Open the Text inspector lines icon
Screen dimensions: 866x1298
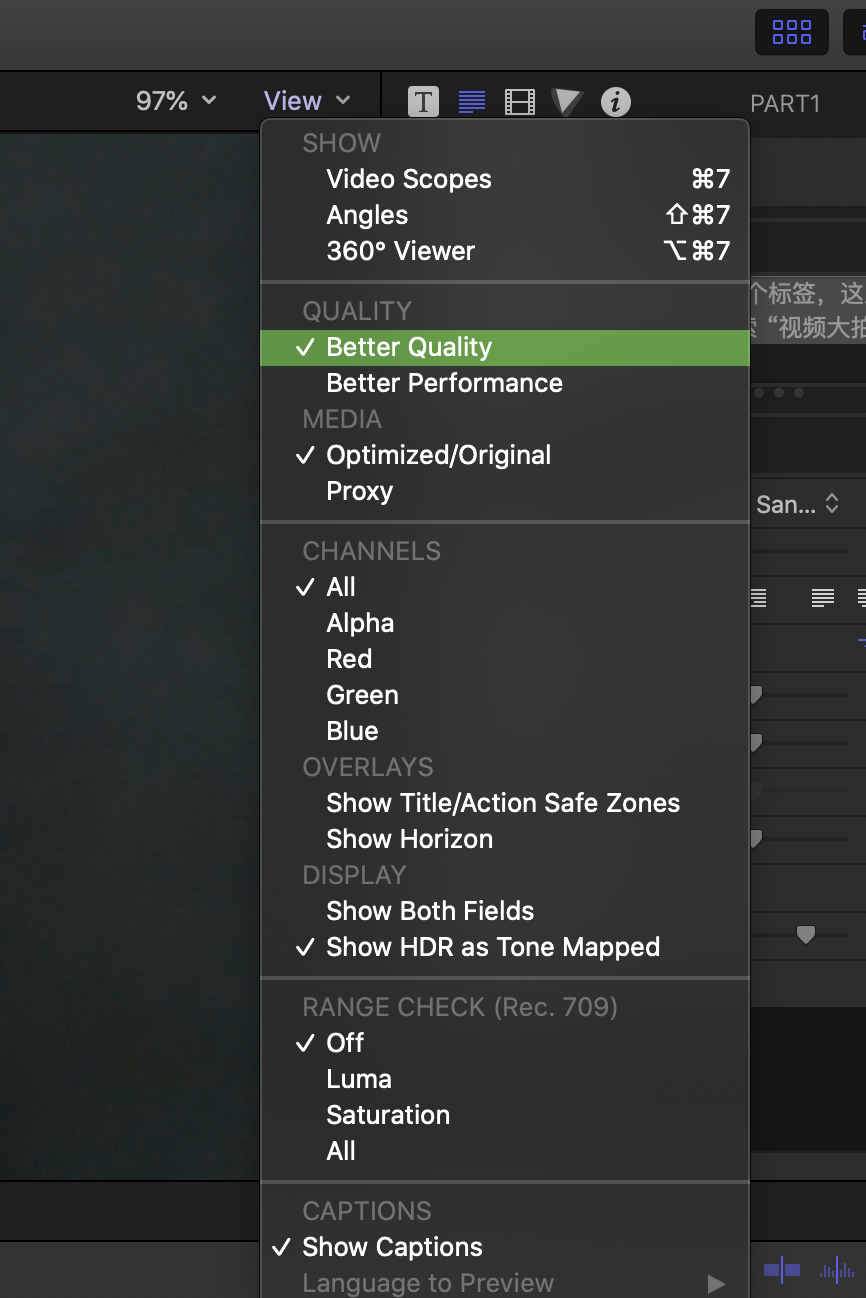pos(472,101)
